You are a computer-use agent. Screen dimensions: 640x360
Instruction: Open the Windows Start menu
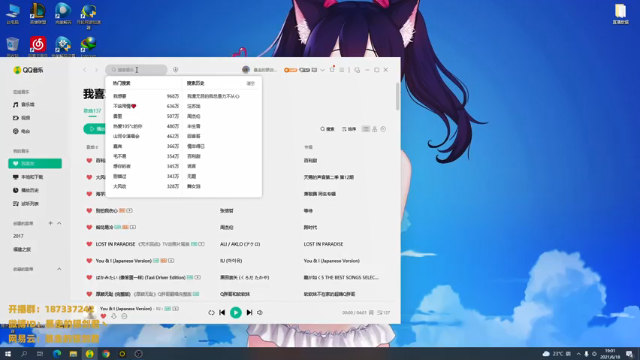pos(8,354)
